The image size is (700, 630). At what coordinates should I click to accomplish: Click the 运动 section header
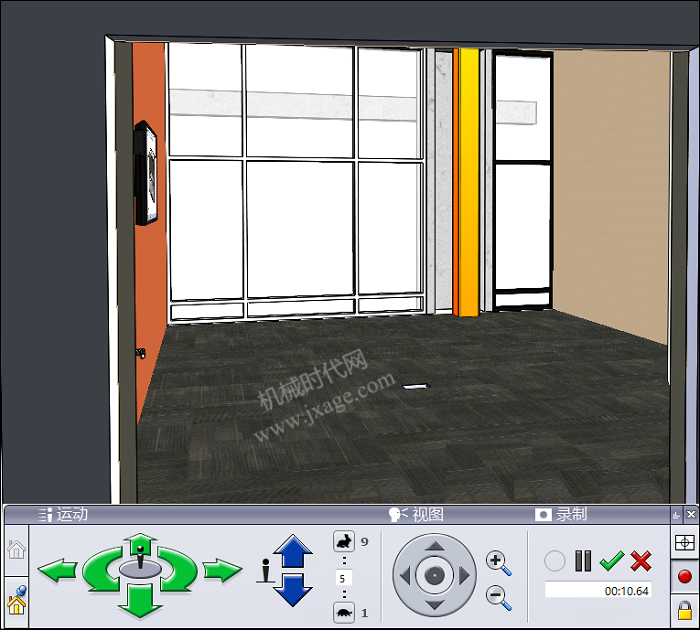(x=63, y=514)
